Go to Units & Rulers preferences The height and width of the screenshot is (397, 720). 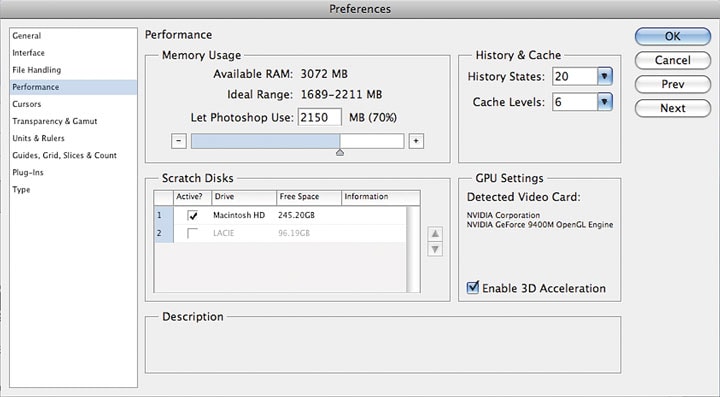73,138
